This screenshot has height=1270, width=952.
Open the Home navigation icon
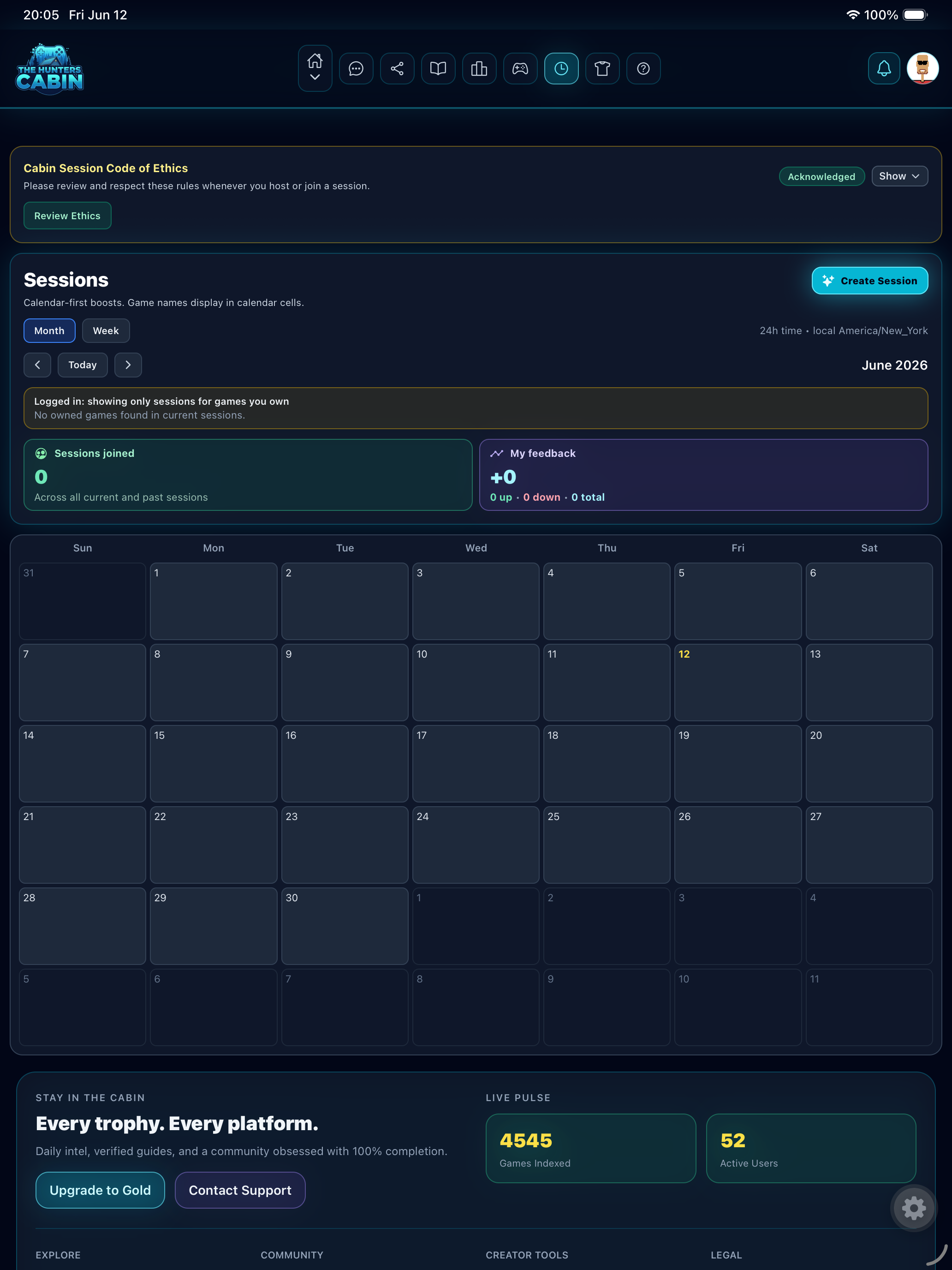click(x=315, y=61)
